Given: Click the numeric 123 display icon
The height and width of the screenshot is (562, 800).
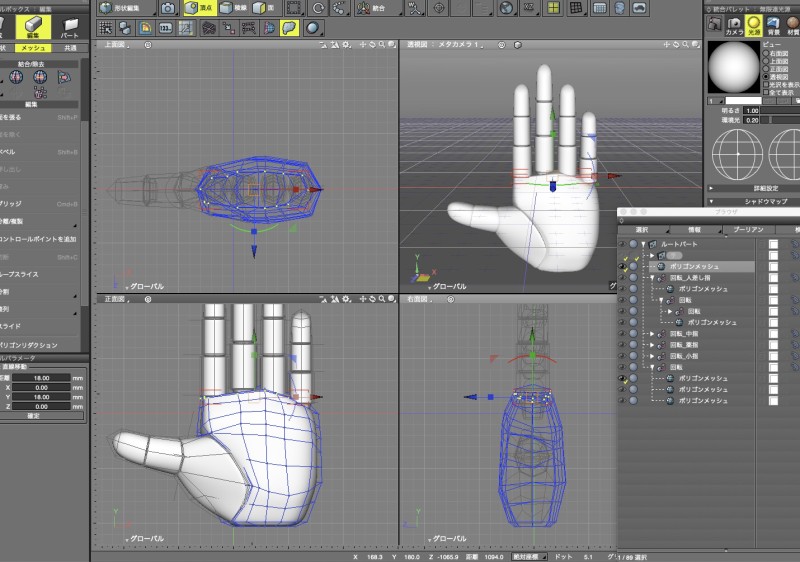Looking at the screenshot, I should 166,28.
